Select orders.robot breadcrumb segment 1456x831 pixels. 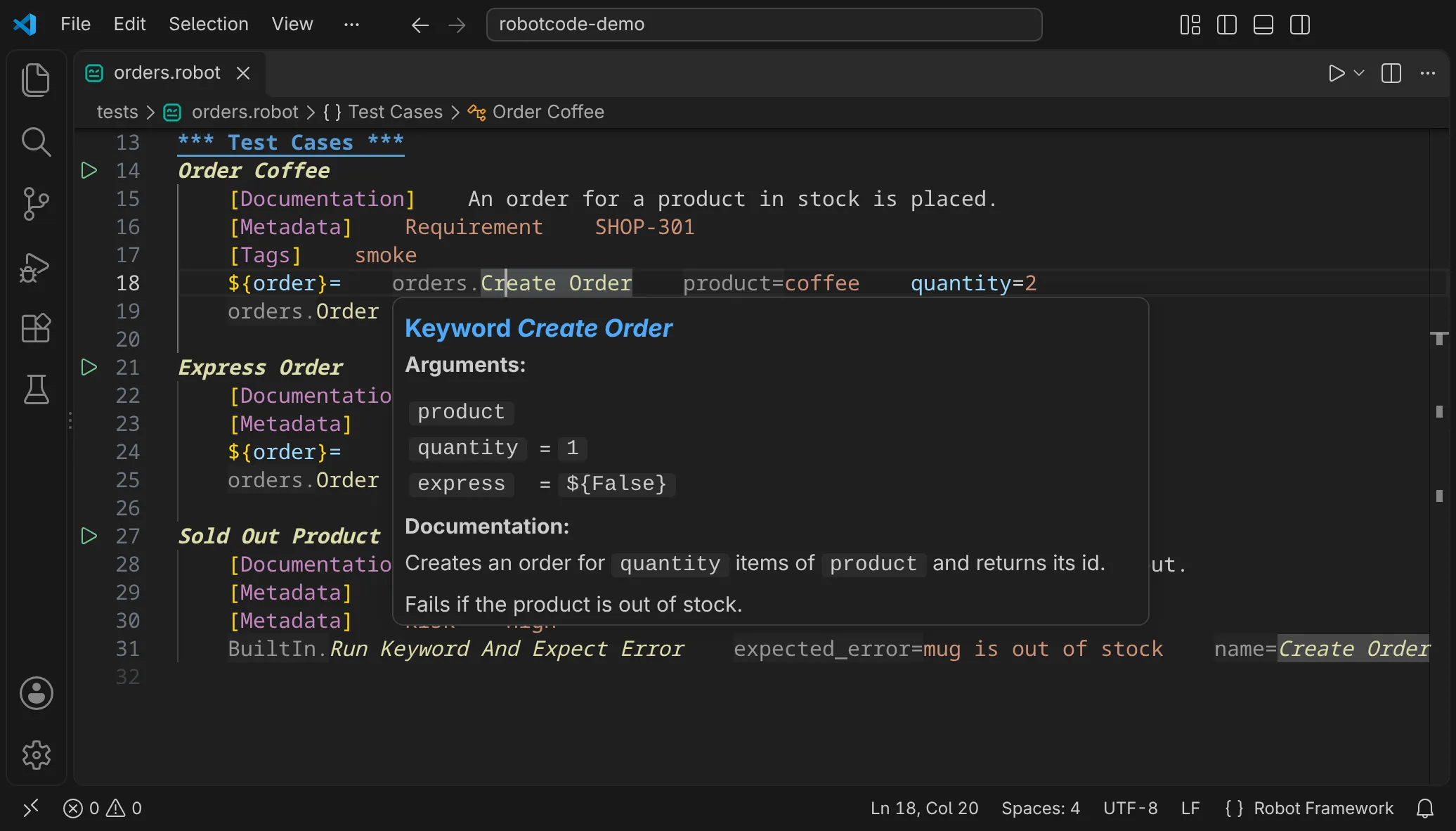click(231, 112)
